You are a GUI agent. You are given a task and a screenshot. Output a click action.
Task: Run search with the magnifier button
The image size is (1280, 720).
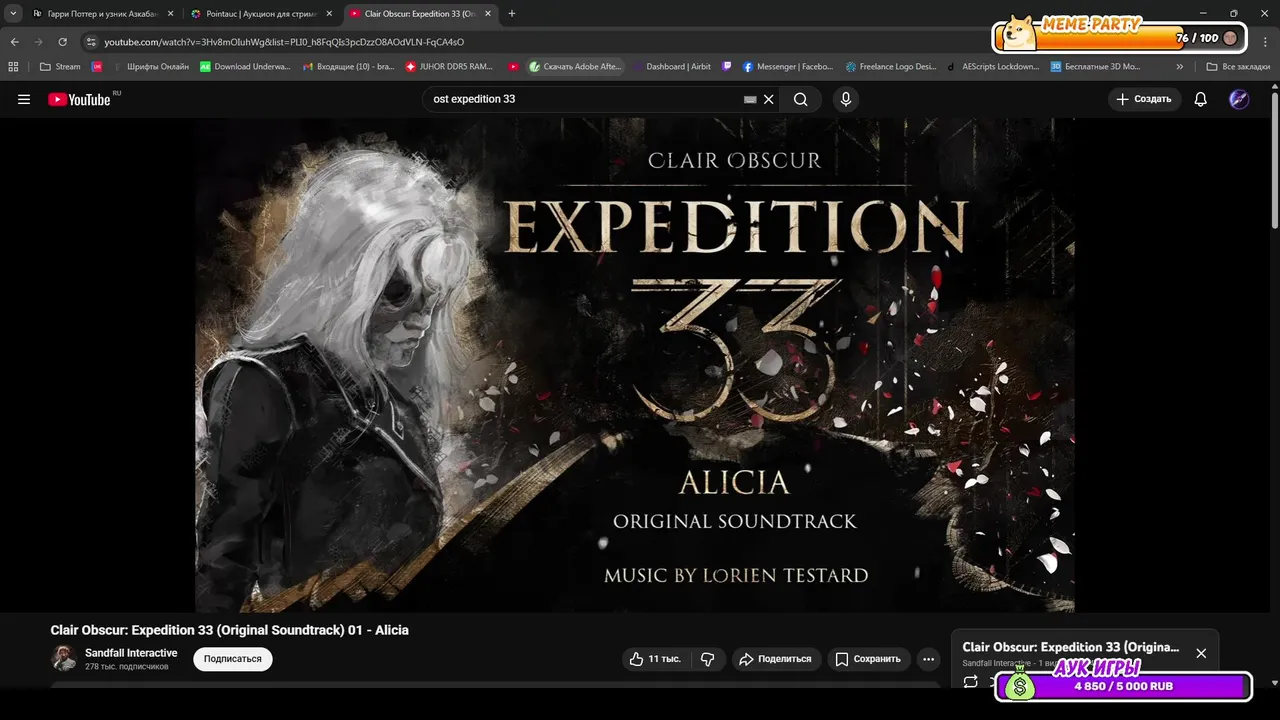point(800,99)
